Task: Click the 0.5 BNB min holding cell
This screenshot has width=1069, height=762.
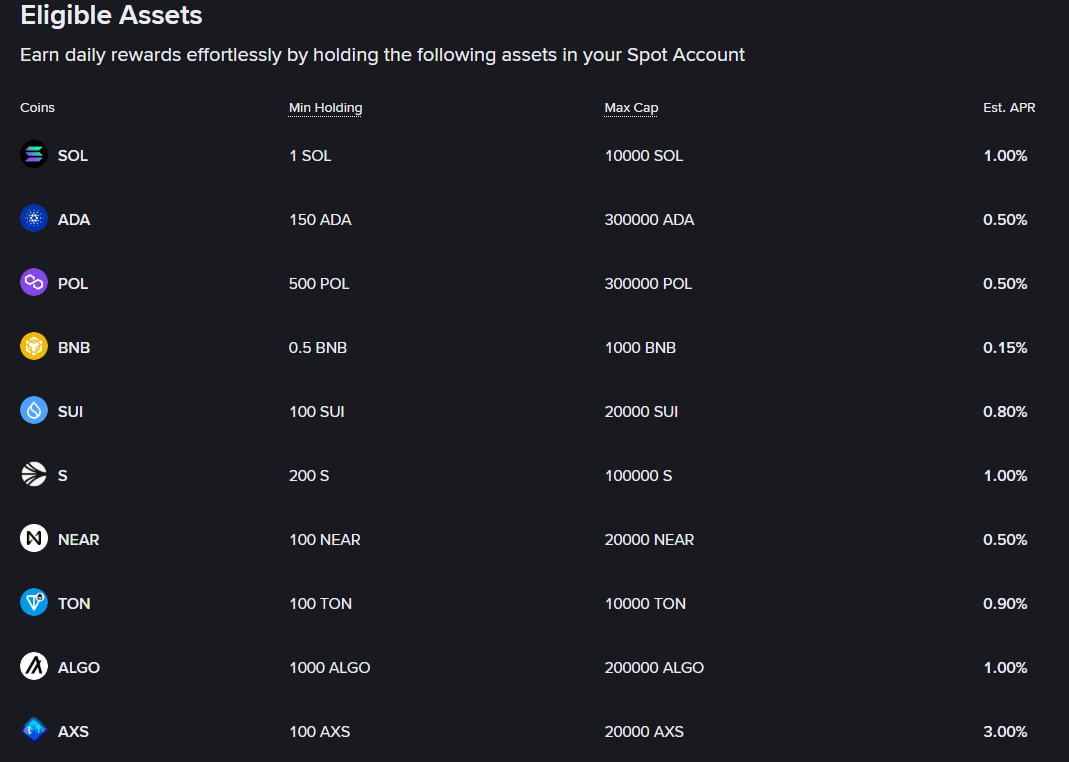Action: [318, 348]
